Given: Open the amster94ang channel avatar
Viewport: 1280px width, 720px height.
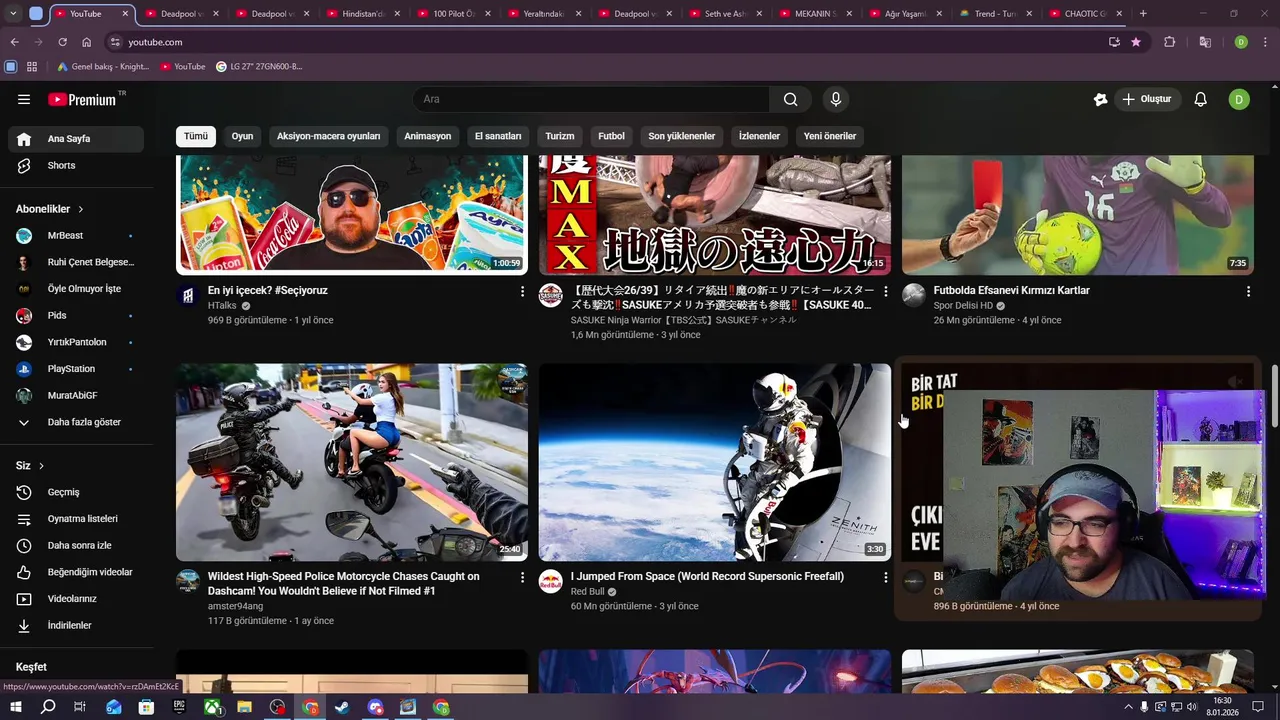Looking at the screenshot, I should point(188,581).
